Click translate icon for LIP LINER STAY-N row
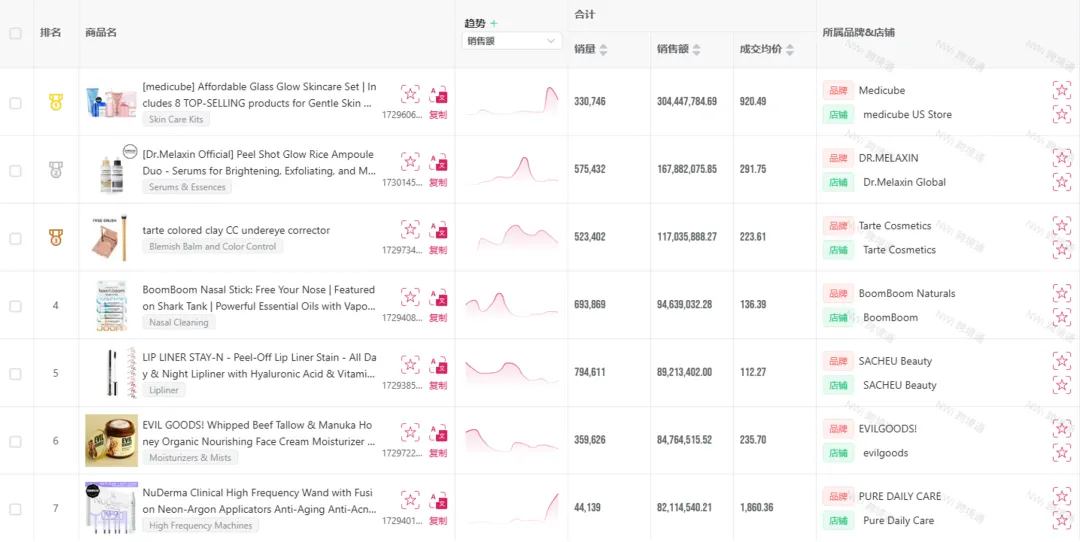The image size is (1080, 542). tap(438, 365)
